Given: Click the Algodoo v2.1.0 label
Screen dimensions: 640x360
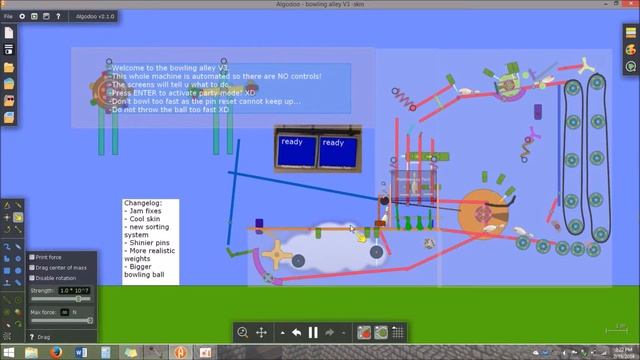Looking at the screenshot, I should 95,16.
